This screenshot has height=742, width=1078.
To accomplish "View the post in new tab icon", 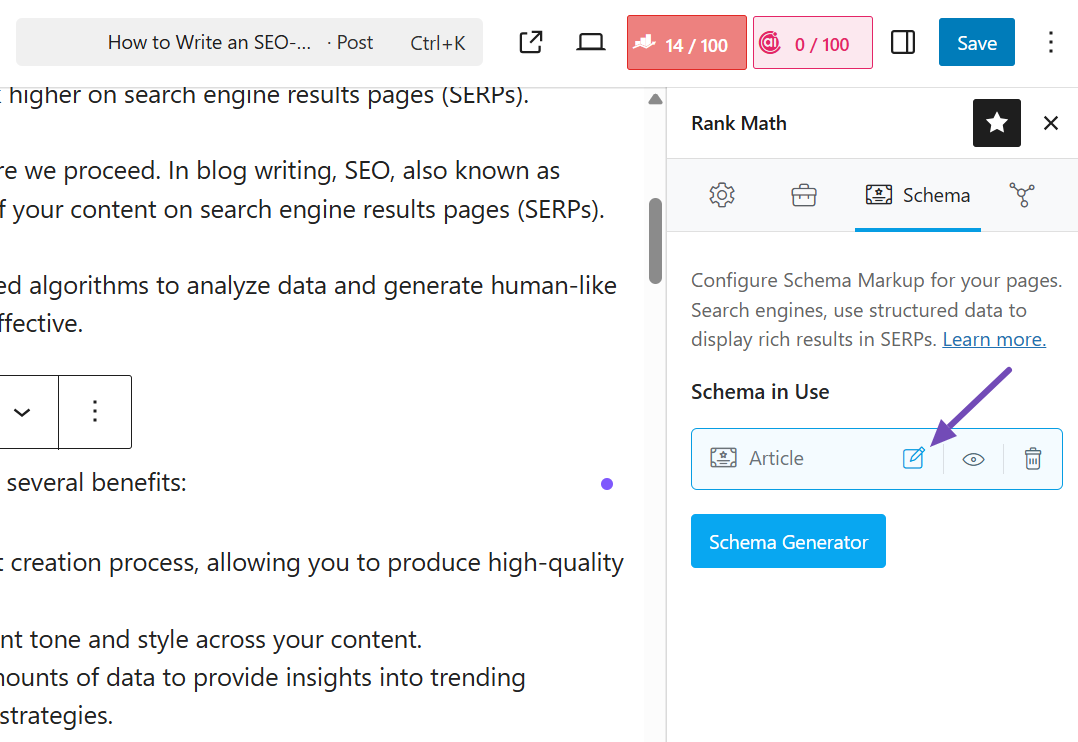I will 531,42.
